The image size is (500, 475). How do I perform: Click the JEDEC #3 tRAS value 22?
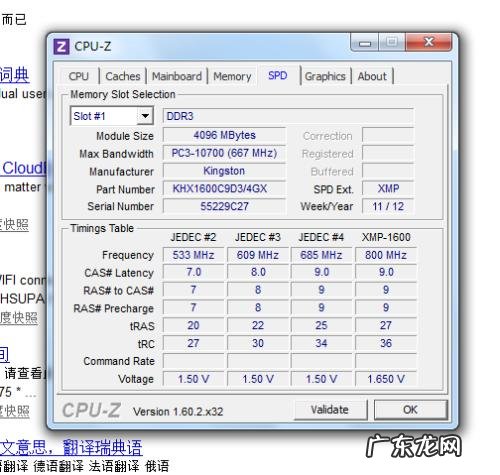click(258, 325)
